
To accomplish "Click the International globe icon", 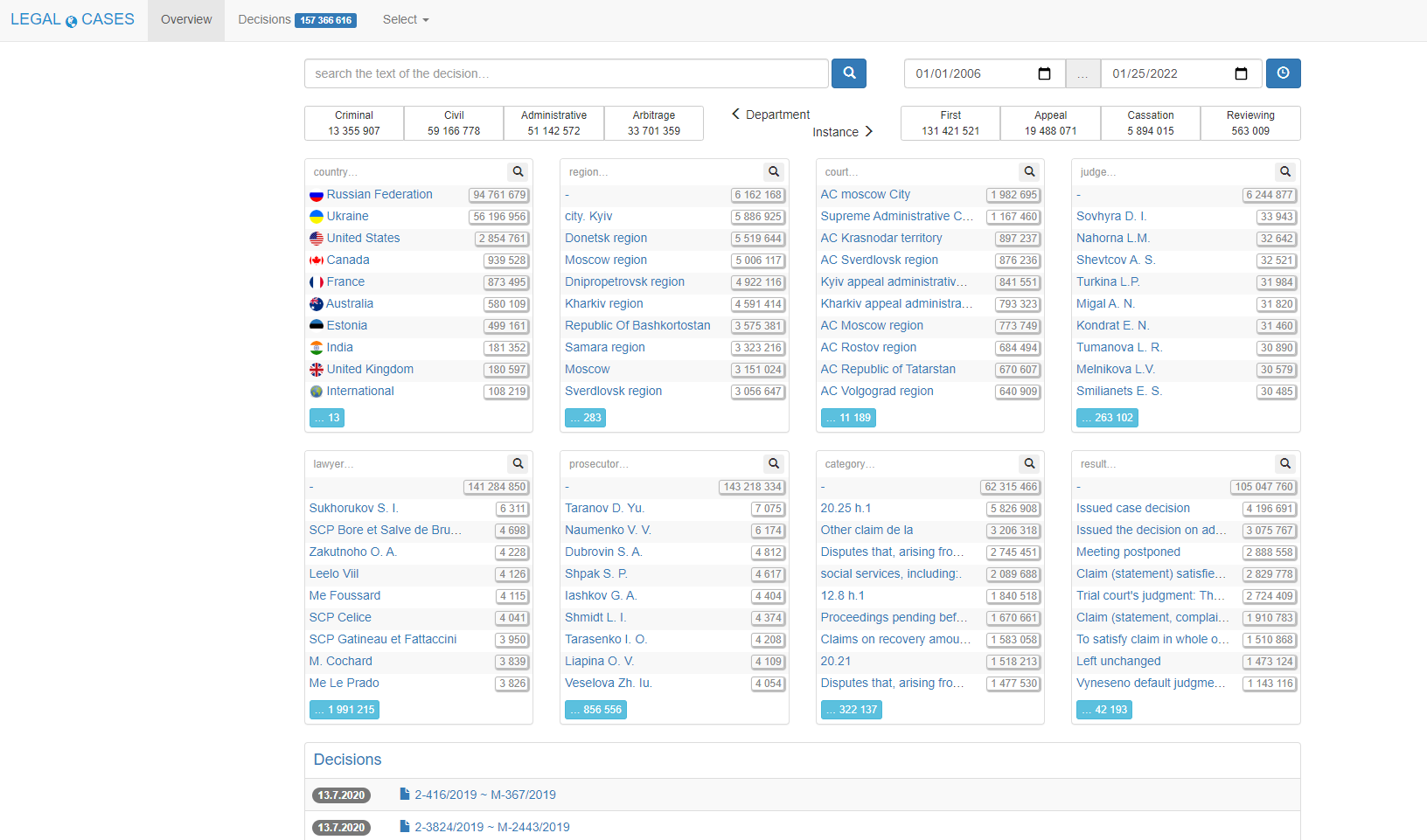I will pyautogui.click(x=317, y=392).
